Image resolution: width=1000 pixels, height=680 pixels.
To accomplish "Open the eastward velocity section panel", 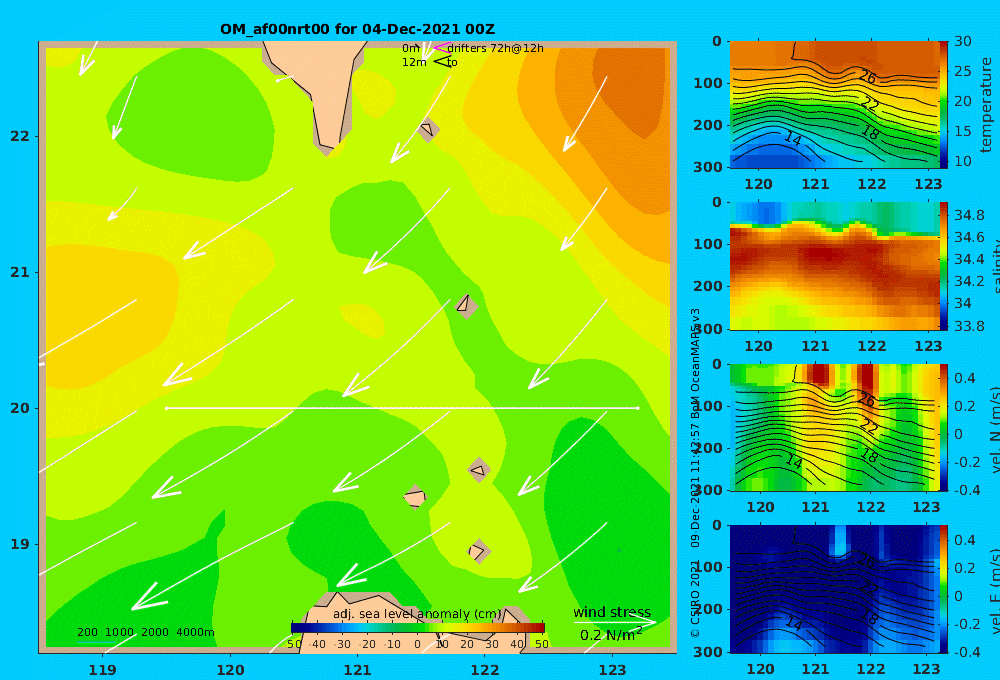I will [834, 589].
